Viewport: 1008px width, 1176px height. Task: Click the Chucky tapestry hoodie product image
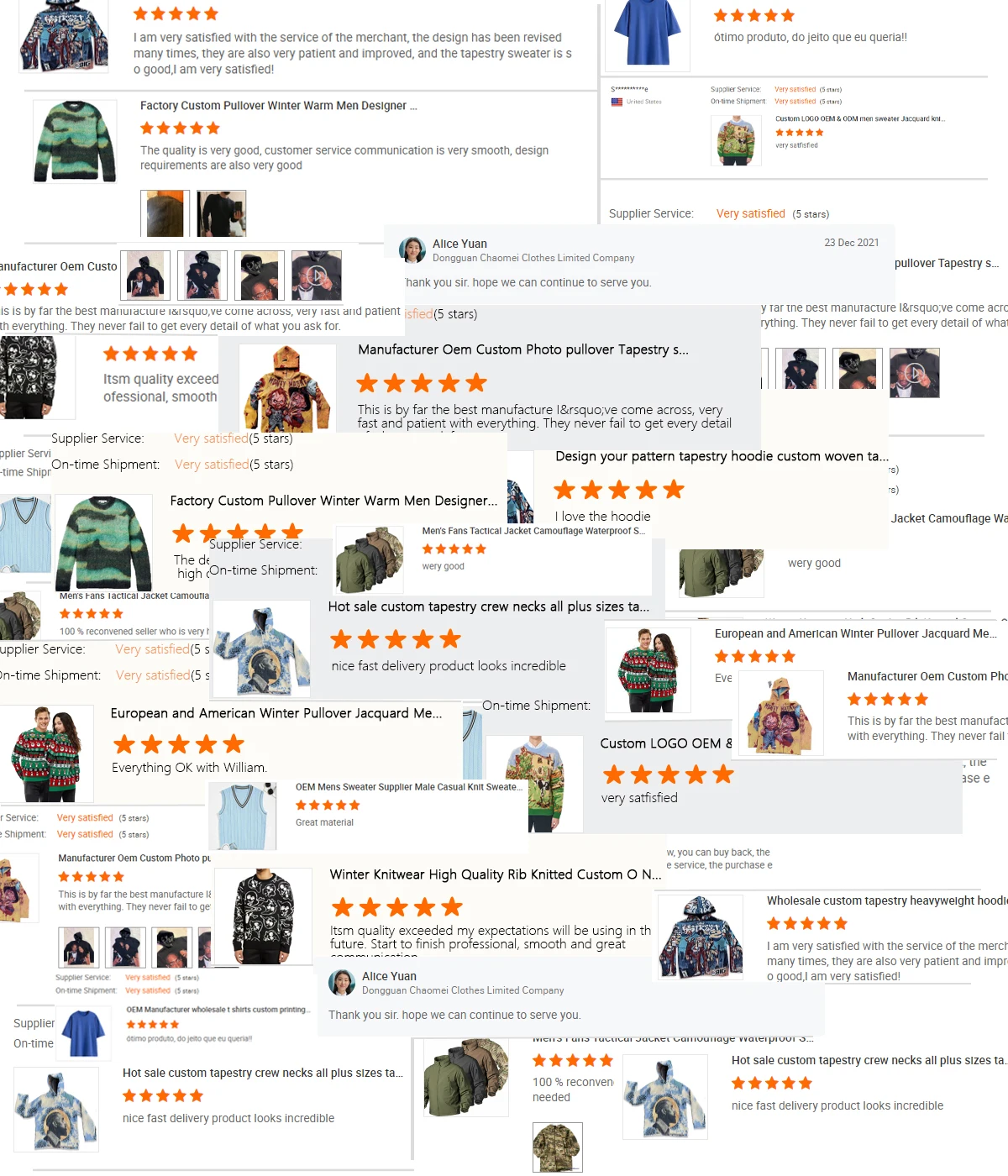point(287,387)
